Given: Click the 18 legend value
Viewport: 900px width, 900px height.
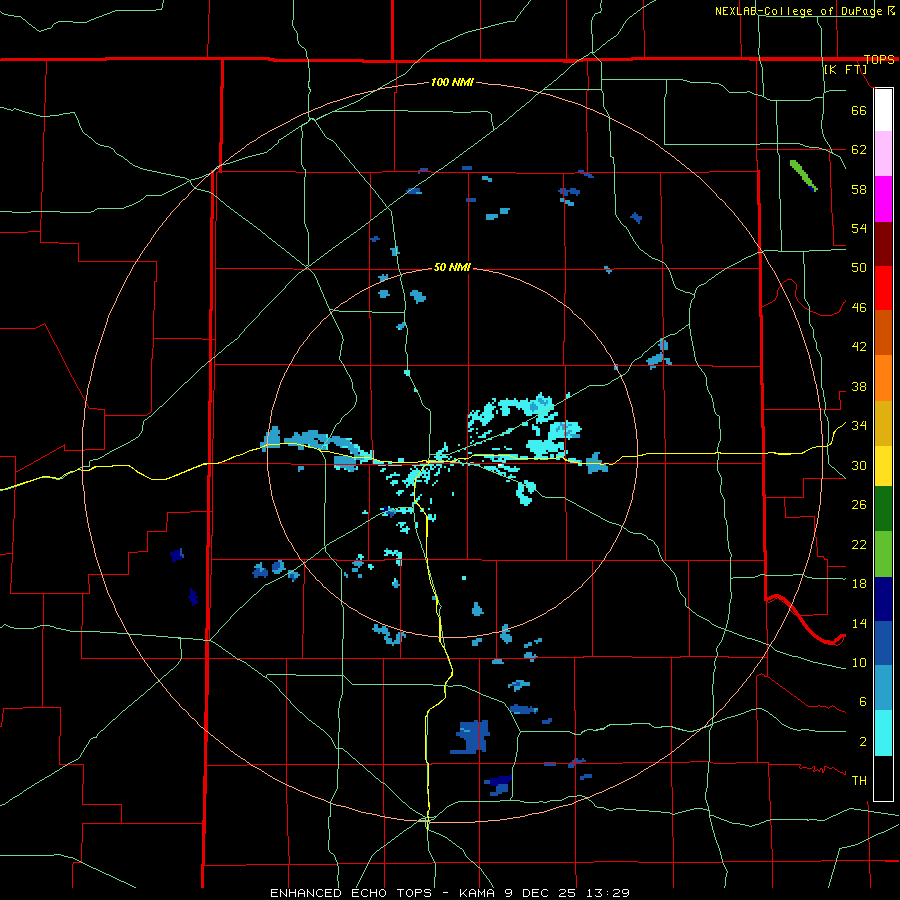Looking at the screenshot, I should point(859,584).
